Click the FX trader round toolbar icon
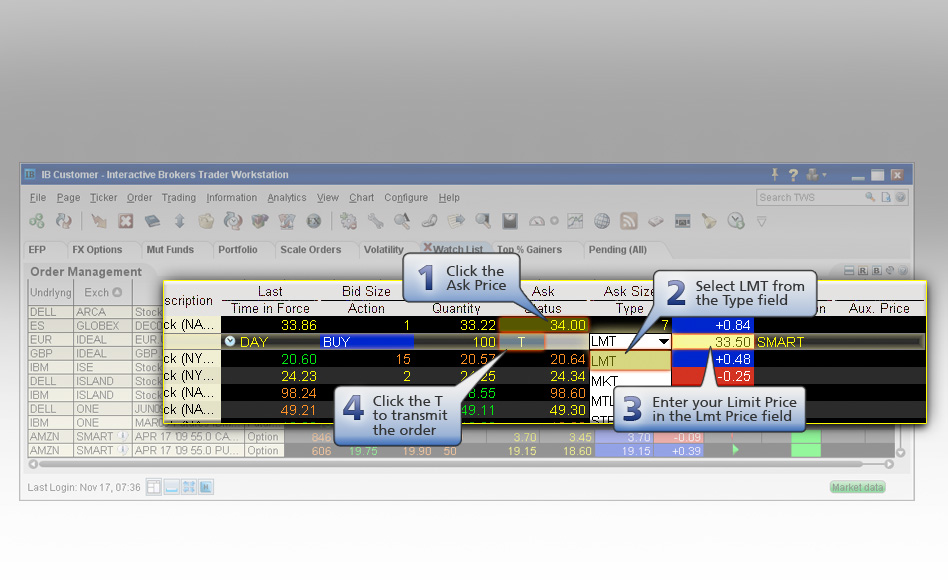This screenshot has width=948, height=580. 314,221
